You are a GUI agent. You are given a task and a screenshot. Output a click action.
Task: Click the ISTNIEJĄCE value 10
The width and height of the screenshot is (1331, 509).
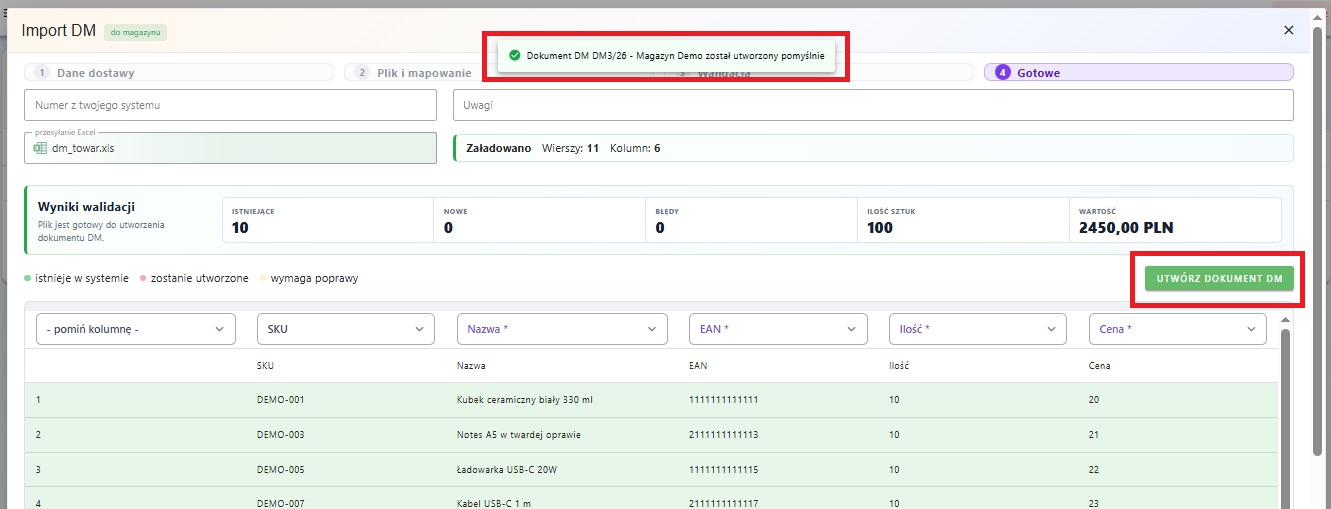(x=240, y=227)
